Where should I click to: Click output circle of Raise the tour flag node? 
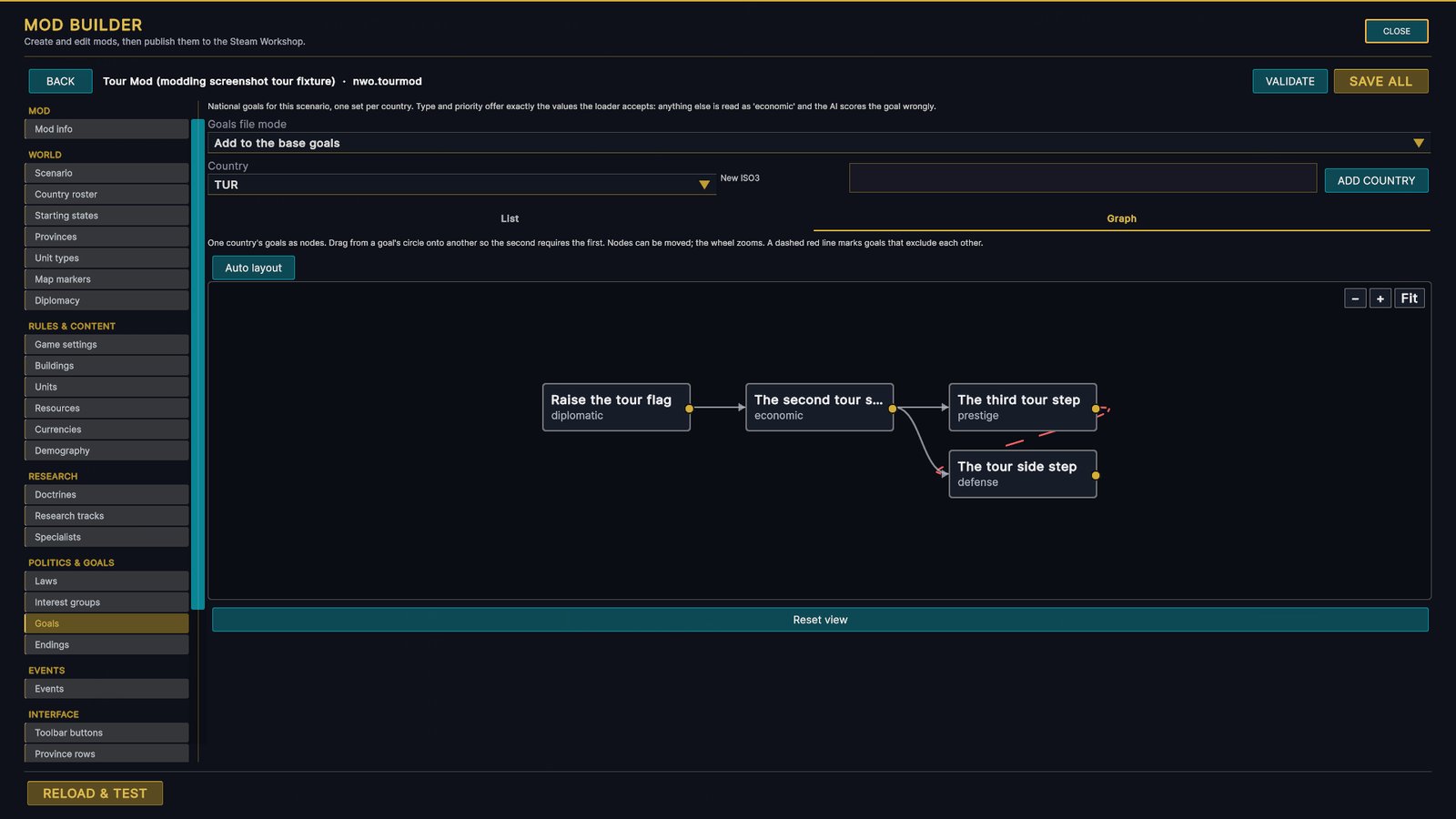(x=689, y=409)
